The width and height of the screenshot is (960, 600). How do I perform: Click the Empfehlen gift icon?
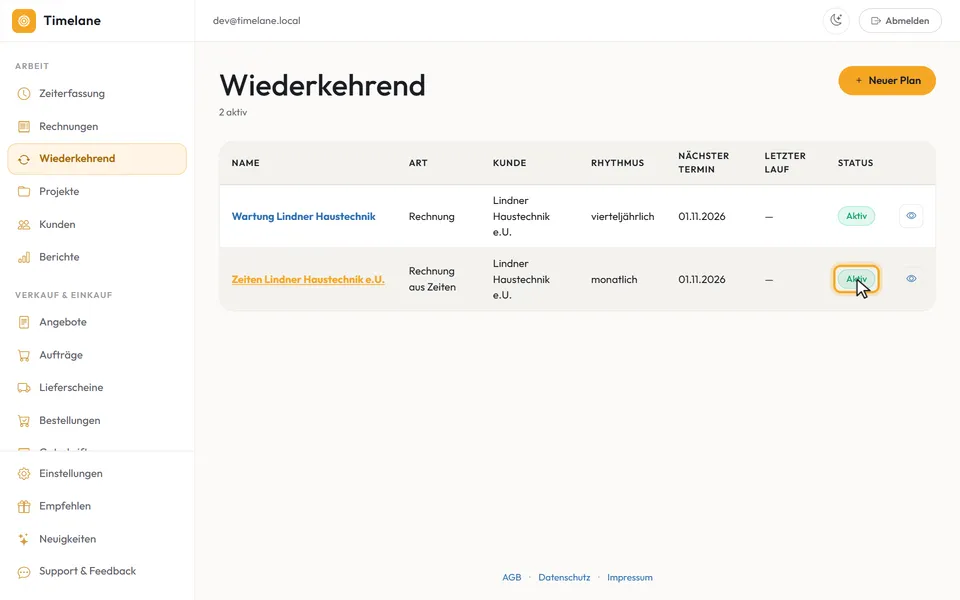(x=24, y=506)
